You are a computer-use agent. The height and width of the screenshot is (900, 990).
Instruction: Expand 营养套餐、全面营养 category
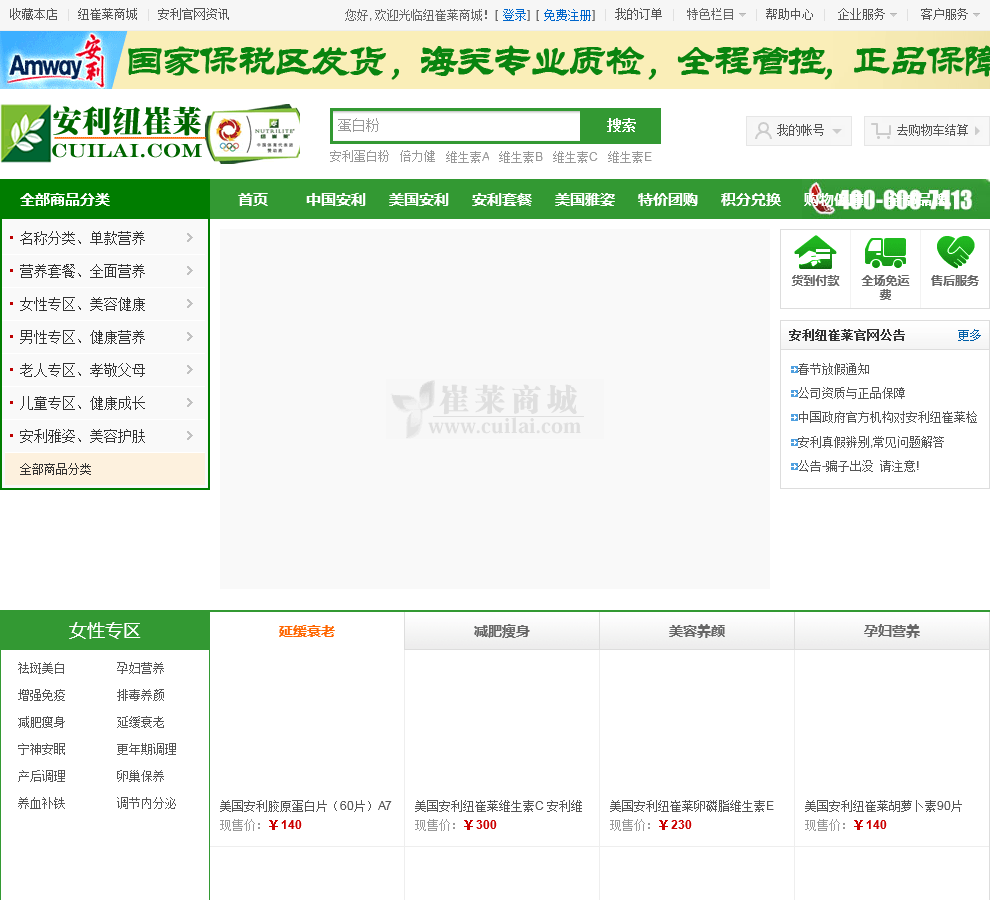pyautogui.click(x=105, y=271)
